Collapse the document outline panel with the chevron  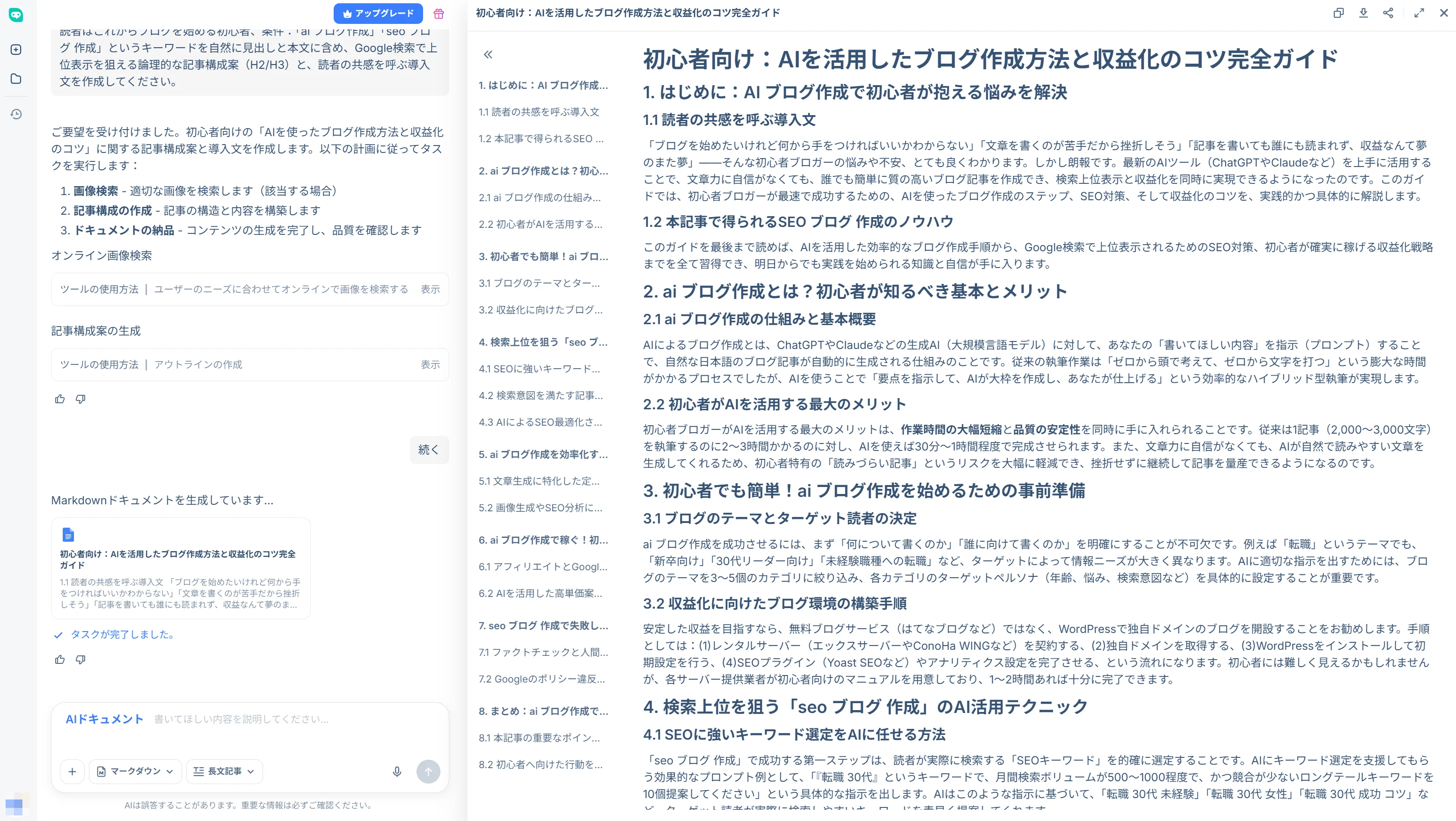click(487, 55)
